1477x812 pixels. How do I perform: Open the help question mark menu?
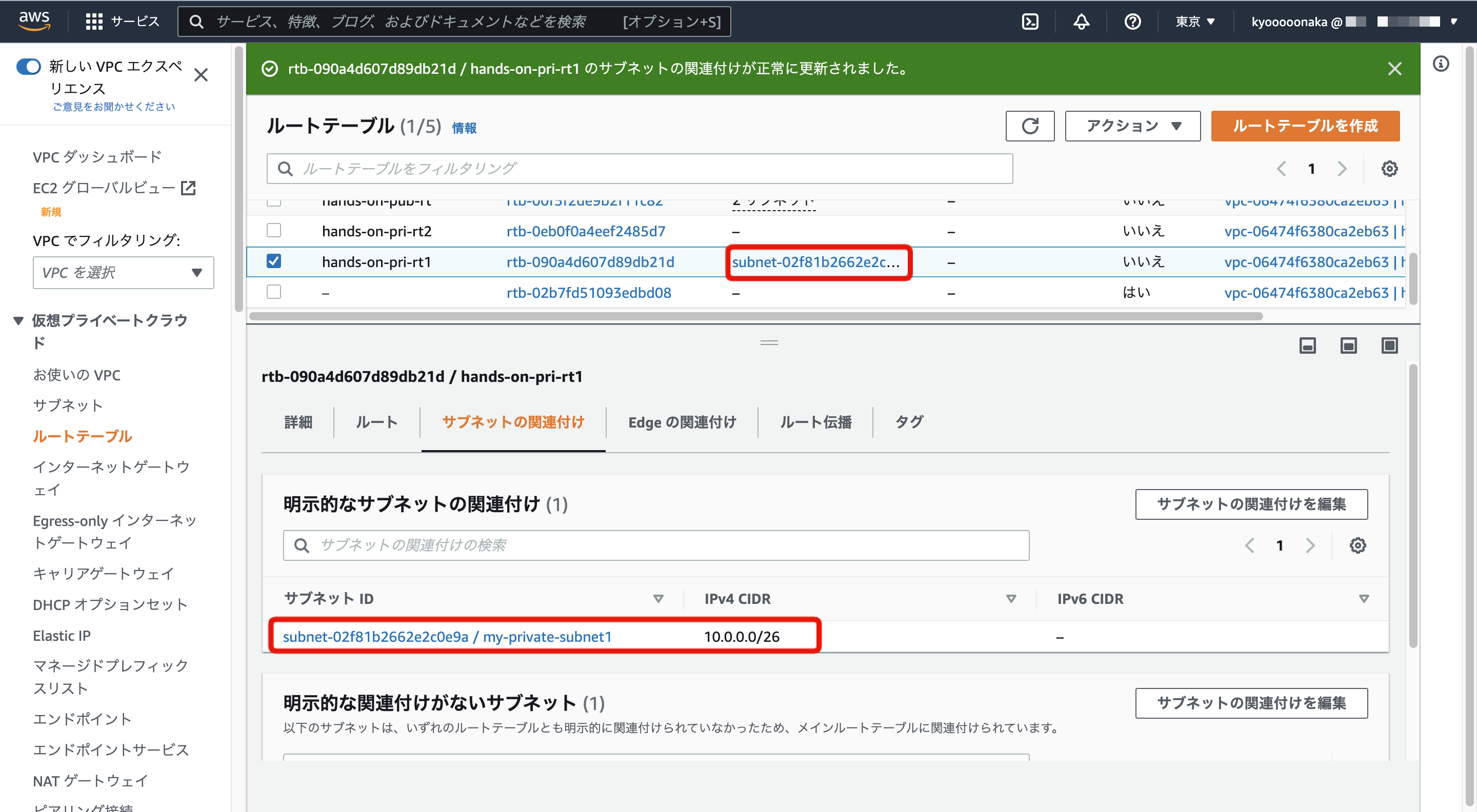1132,22
